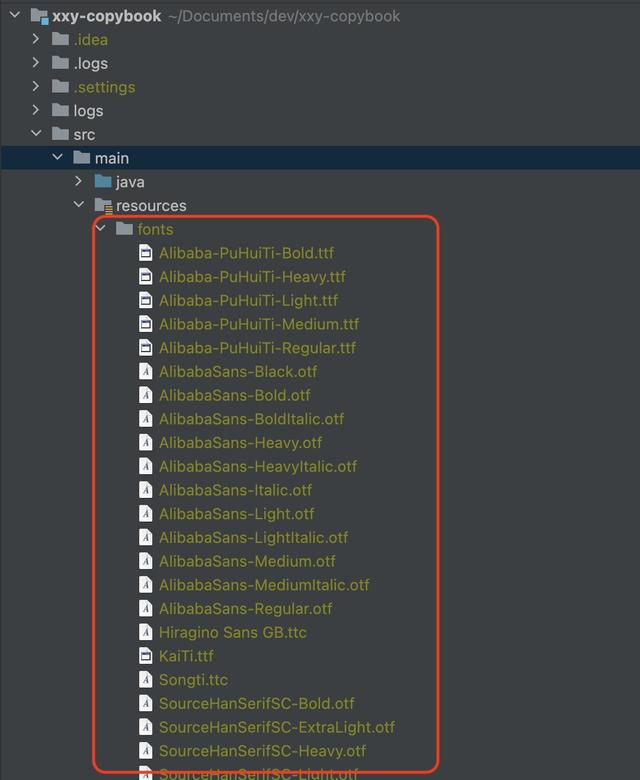Image resolution: width=640 pixels, height=780 pixels.
Task: Click font icon of Songti.ttc
Action: pyautogui.click(x=146, y=680)
